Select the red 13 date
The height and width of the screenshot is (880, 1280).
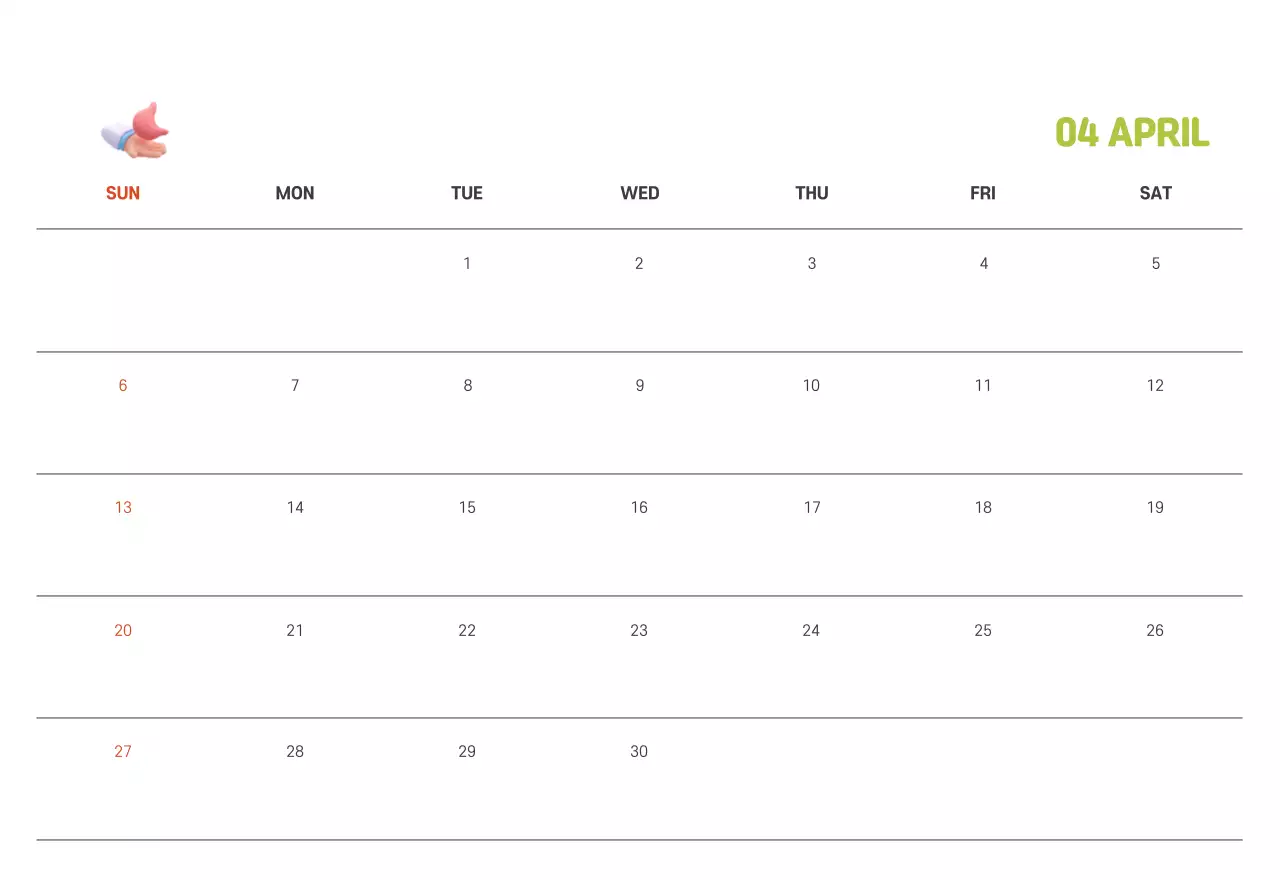(x=123, y=508)
